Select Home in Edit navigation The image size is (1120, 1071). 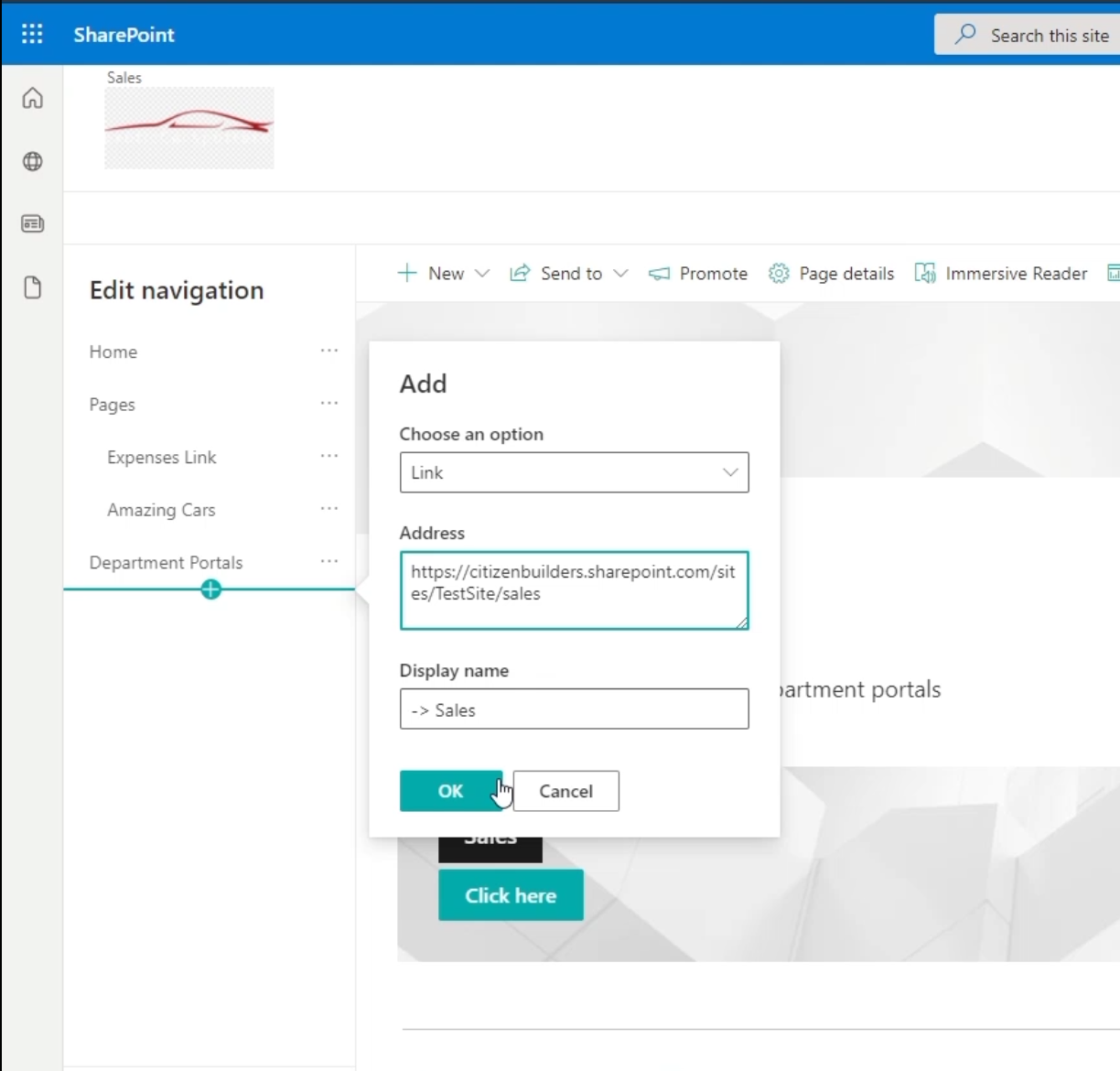coord(113,352)
